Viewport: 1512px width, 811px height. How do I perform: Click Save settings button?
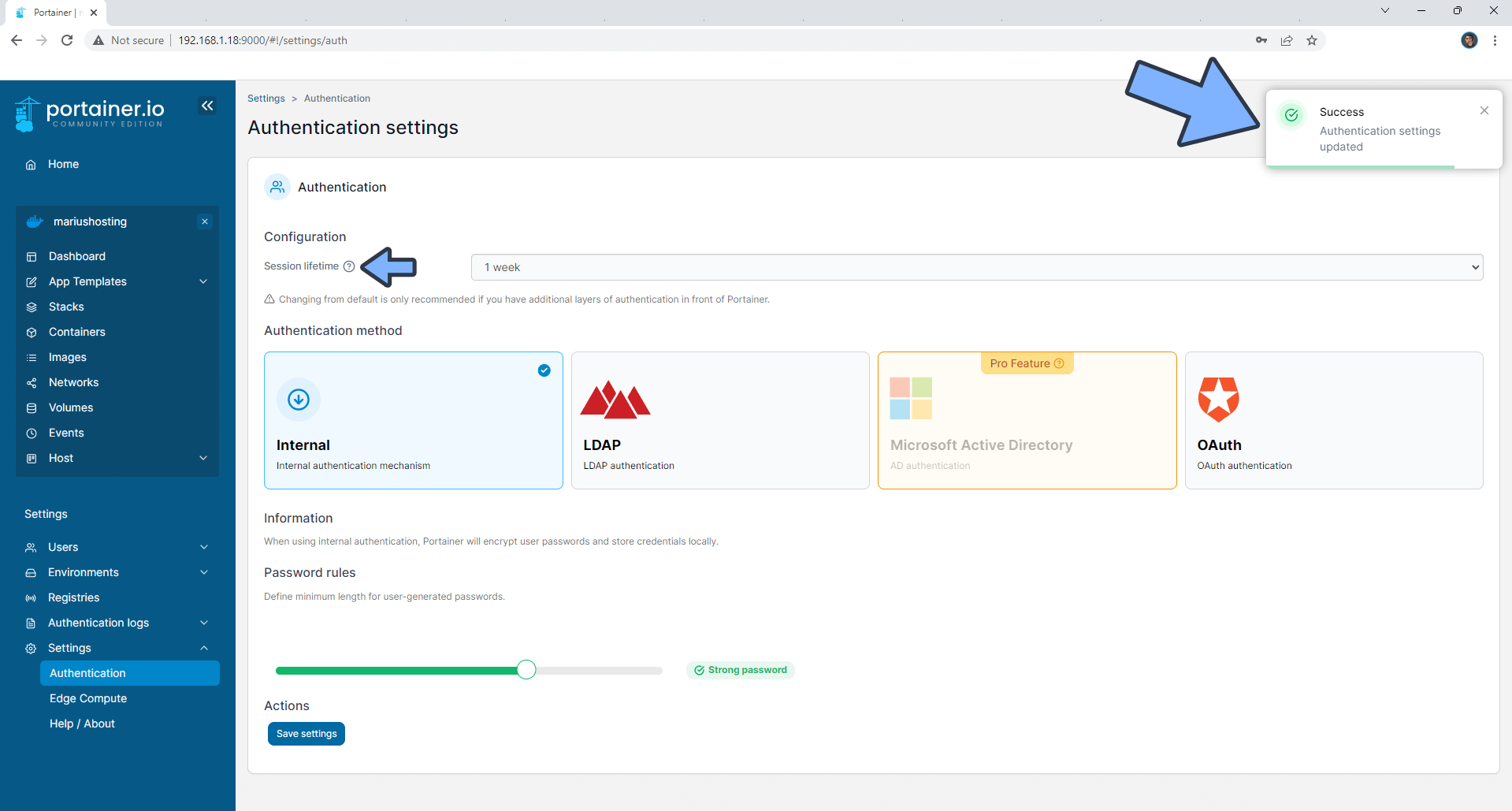click(x=306, y=734)
